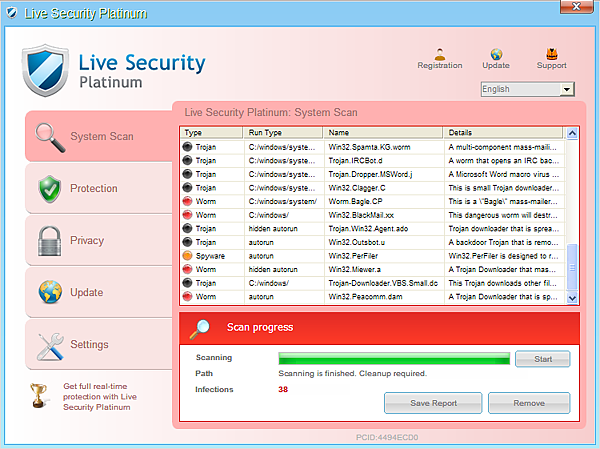
Task: Open the Protection tab
Action: 99,188
